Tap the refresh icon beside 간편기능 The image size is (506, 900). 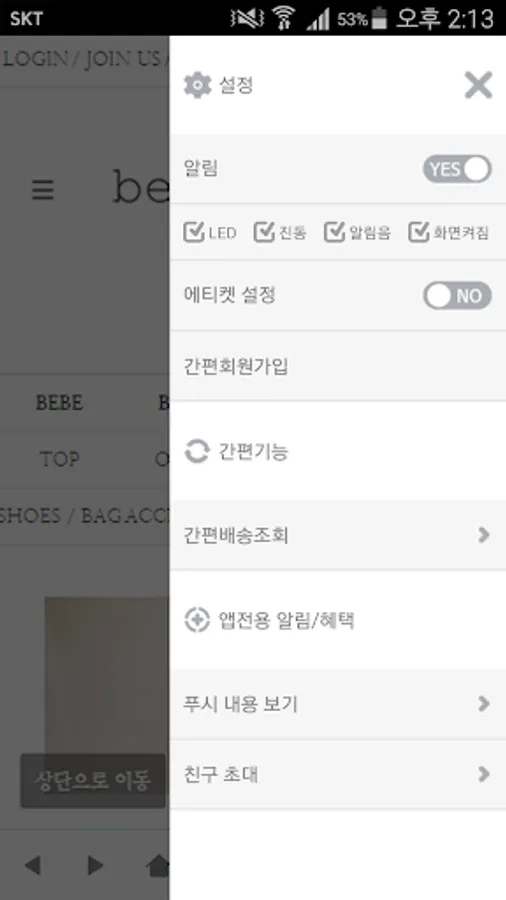click(197, 451)
